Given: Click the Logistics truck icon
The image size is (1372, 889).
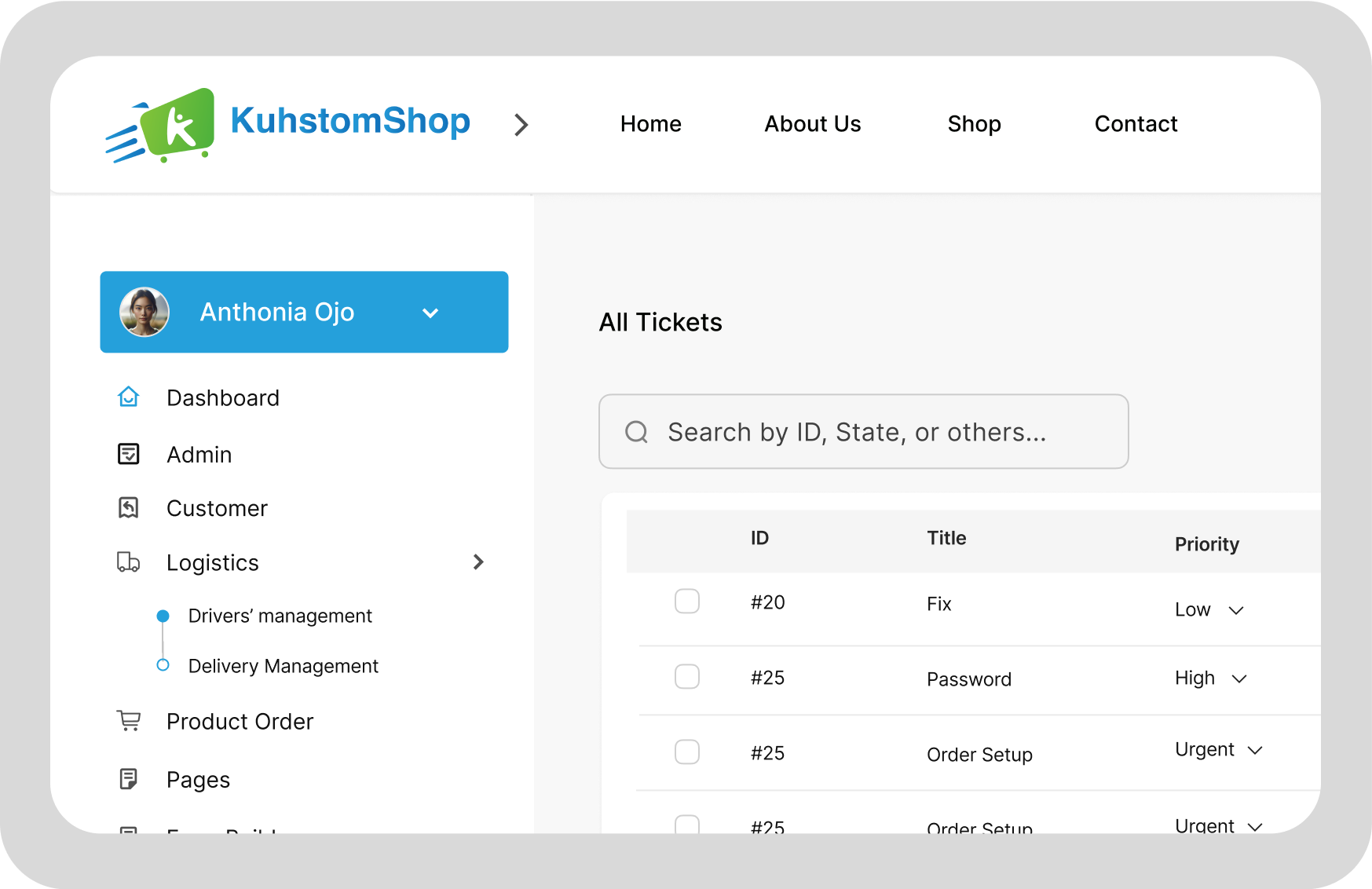Looking at the screenshot, I should 129,562.
